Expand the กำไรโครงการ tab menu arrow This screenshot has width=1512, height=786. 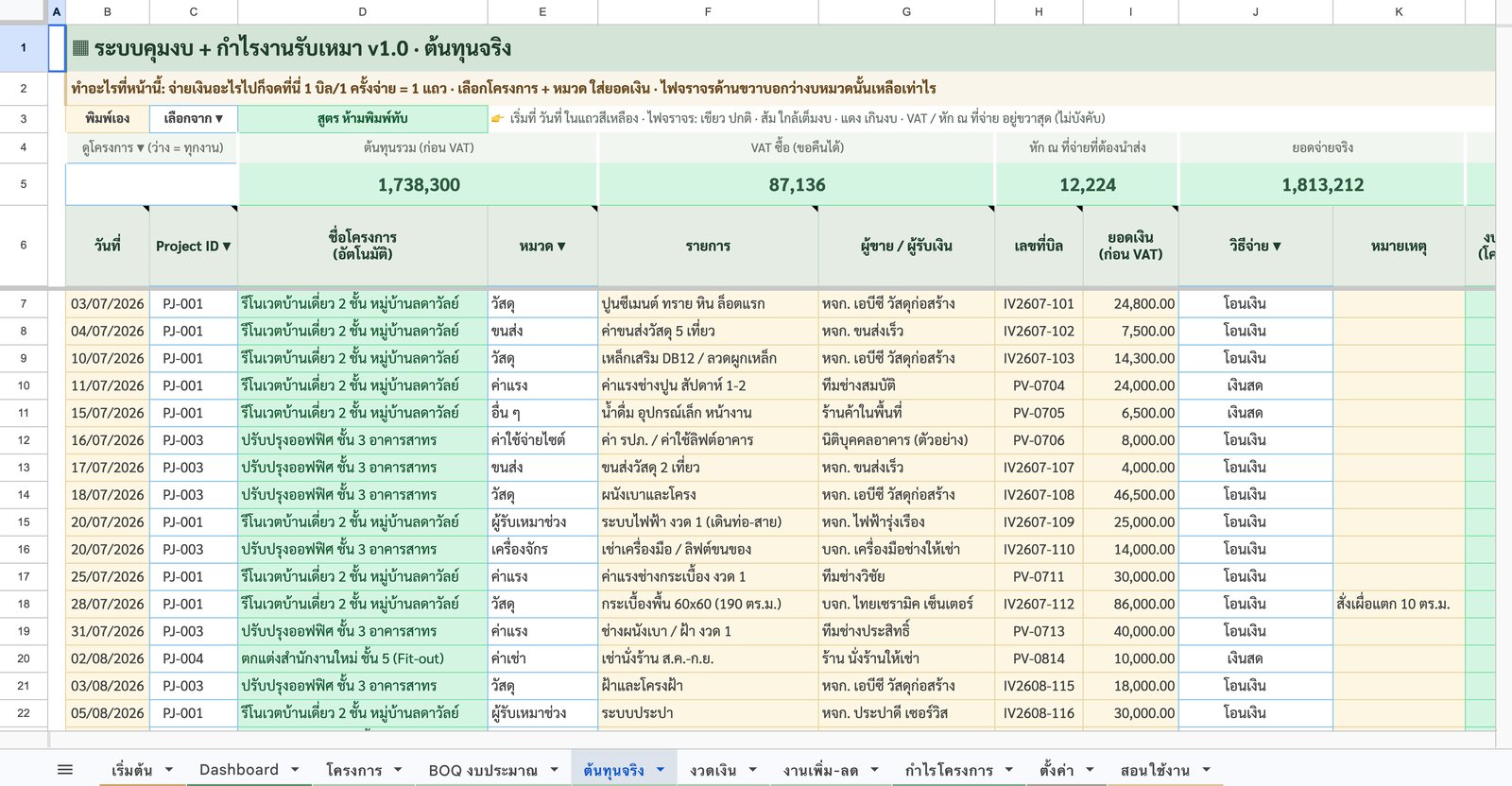pos(1009,770)
